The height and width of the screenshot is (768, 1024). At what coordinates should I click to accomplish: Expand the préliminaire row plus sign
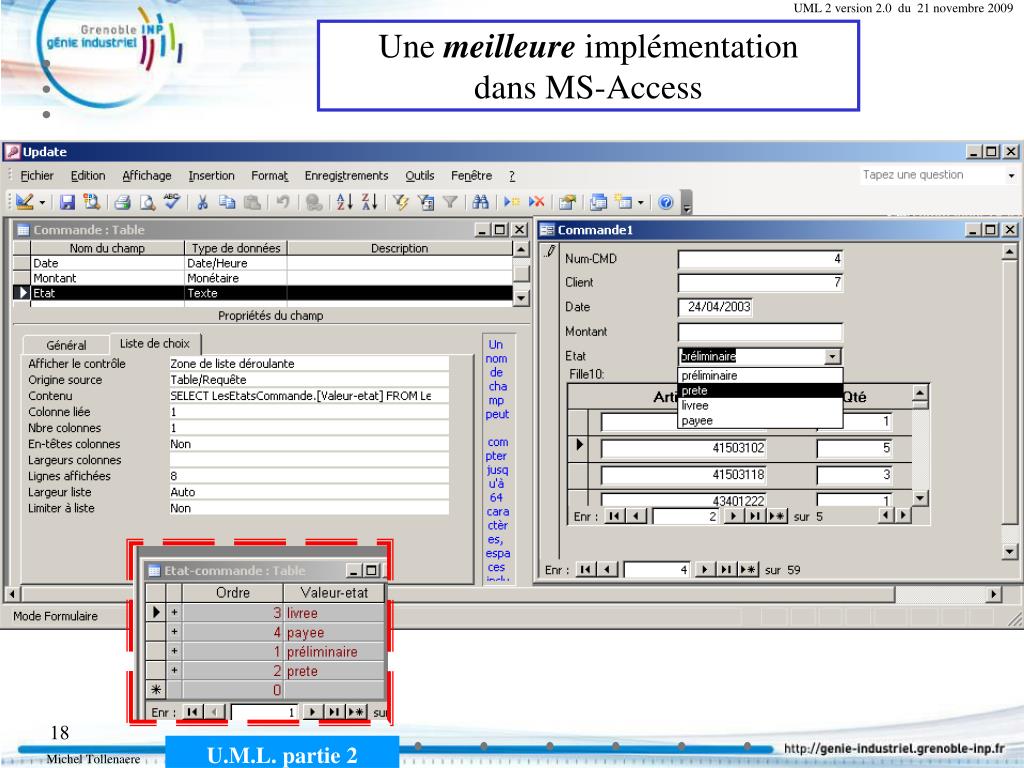[x=174, y=651]
